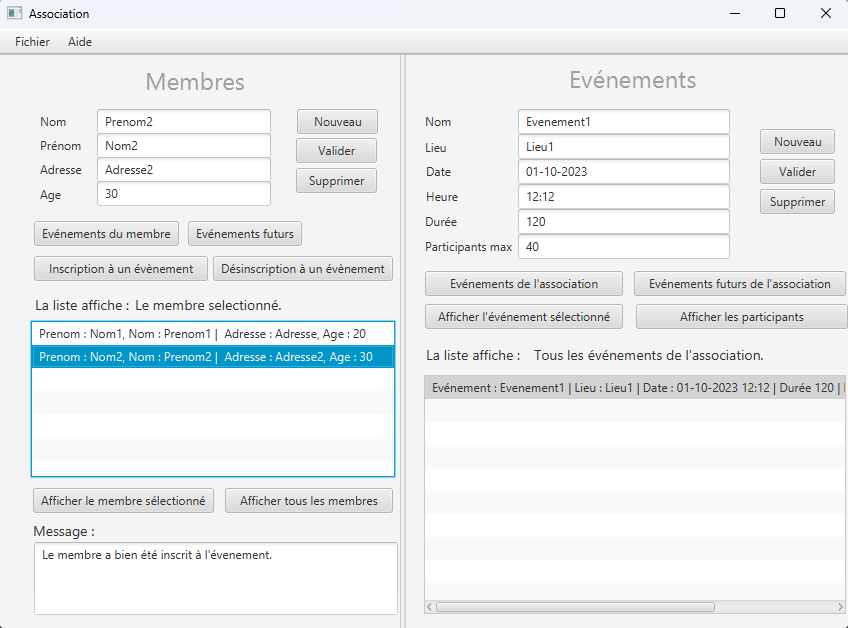
Task: Click the Evénements futurs button
Action: (x=244, y=233)
